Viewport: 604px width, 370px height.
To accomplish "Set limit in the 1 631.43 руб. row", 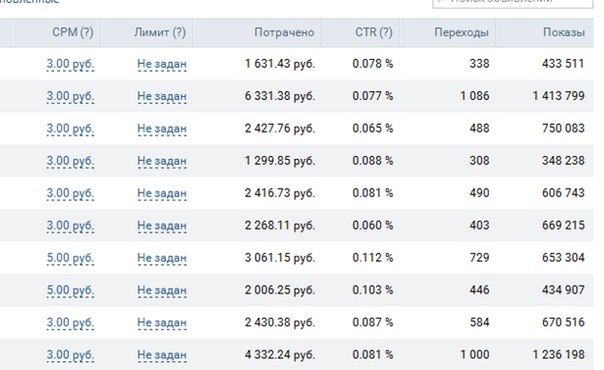I will click(x=162, y=64).
